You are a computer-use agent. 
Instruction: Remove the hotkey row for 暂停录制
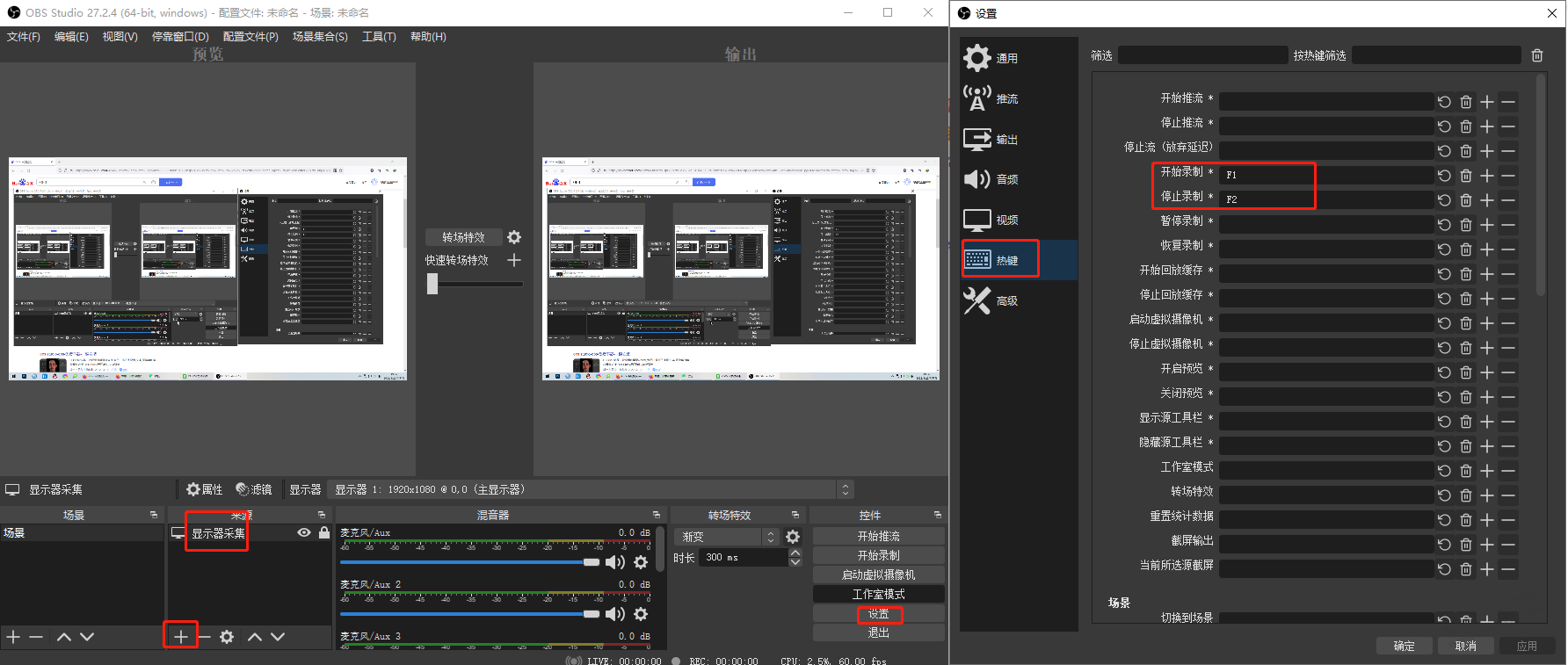click(1508, 225)
